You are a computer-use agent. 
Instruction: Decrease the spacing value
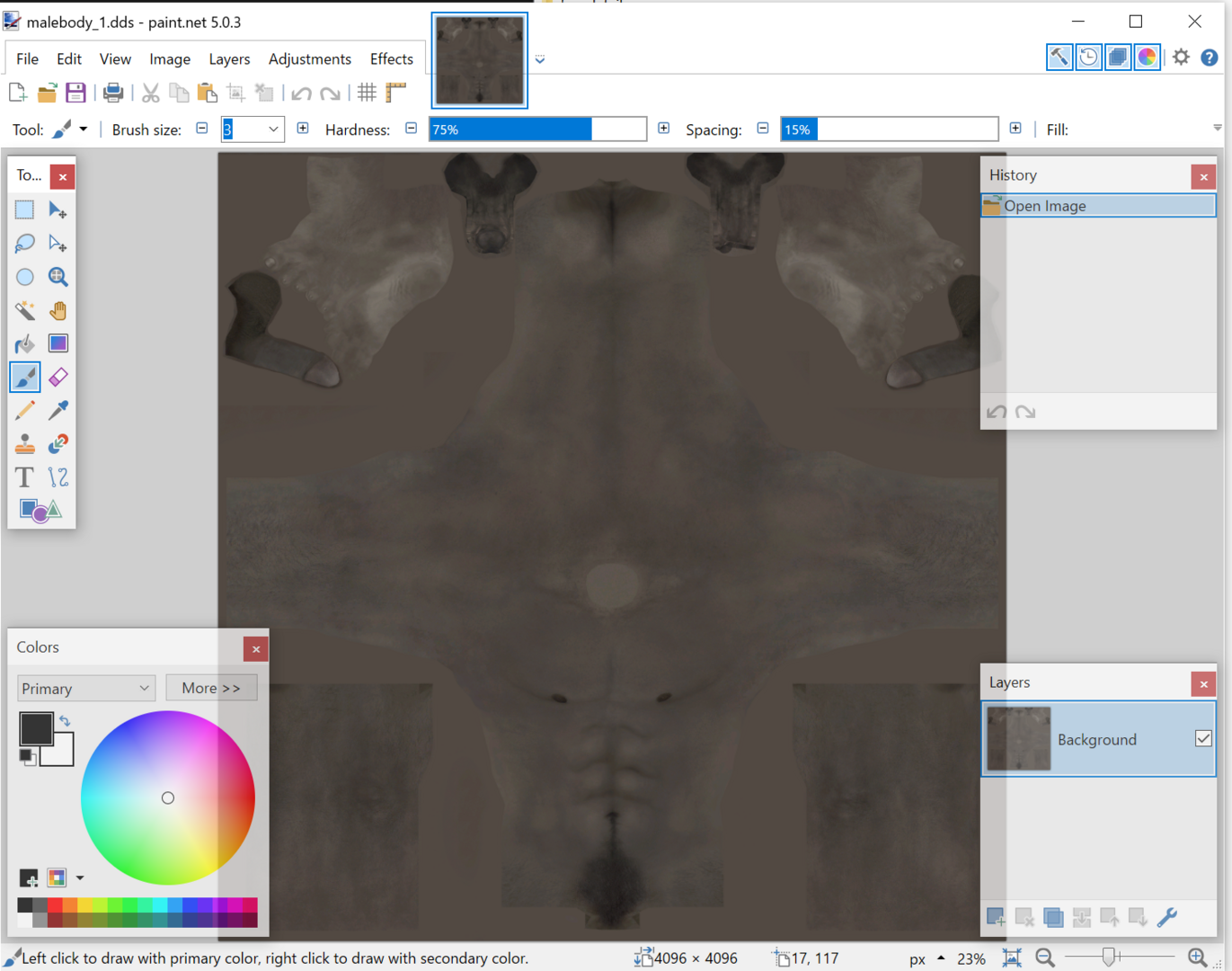(x=763, y=129)
